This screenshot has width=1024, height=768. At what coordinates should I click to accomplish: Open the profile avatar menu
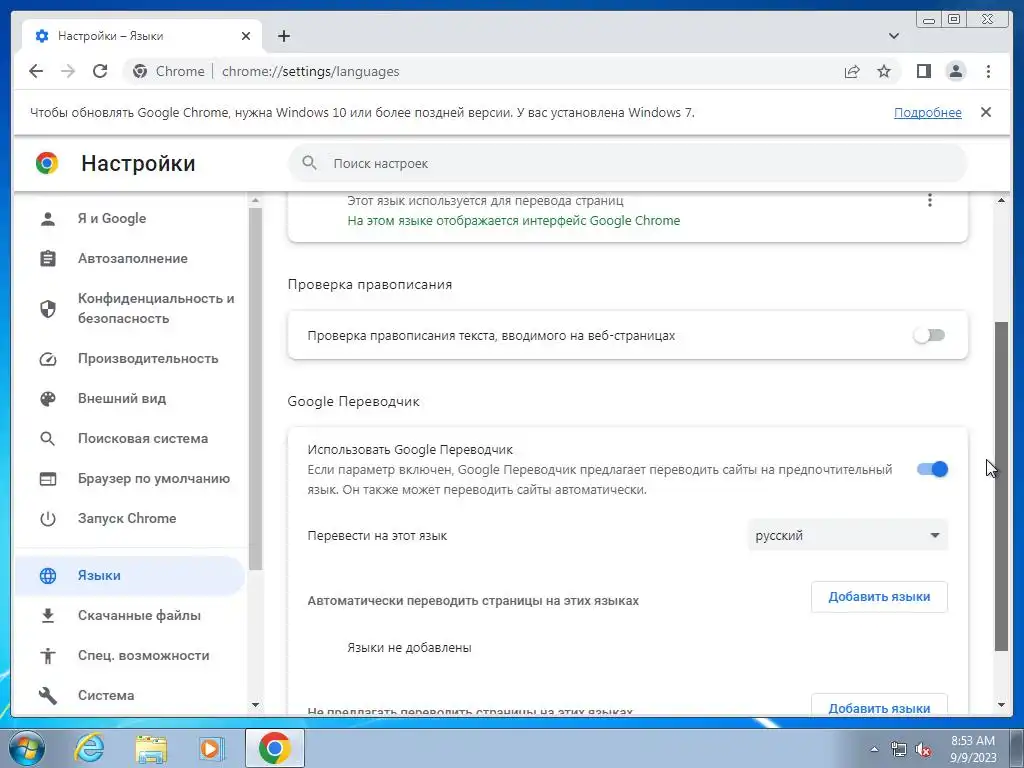[955, 71]
